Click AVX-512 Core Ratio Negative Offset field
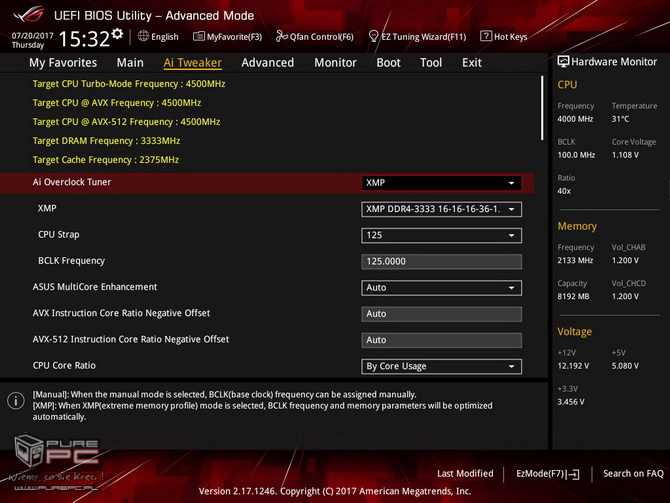This screenshot has width=670, height=503. coord(441,340)
